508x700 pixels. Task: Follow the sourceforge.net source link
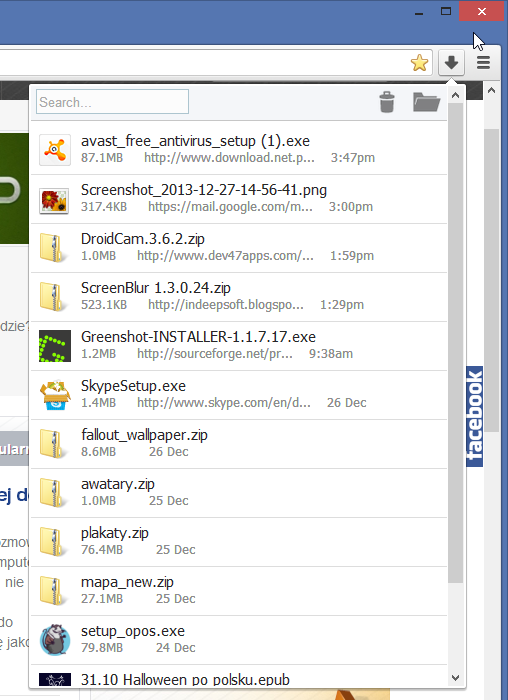click(215, 354)
